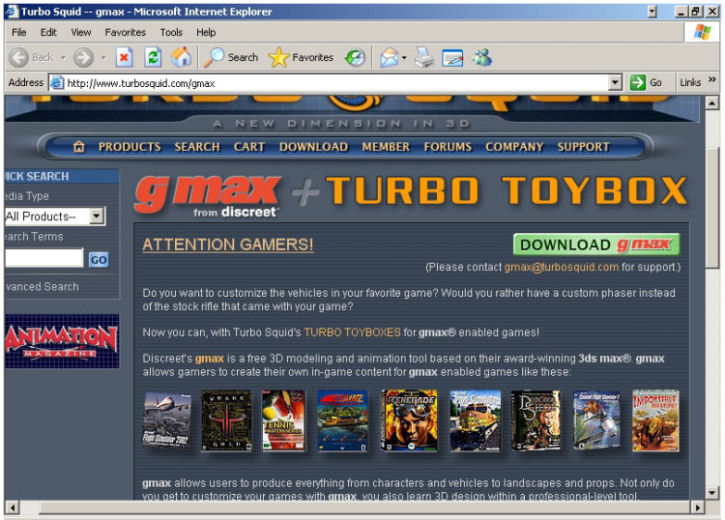Click the gmax@turbosquid.com email link
This screenshot has height=520, width=725.
pos(561,267)
